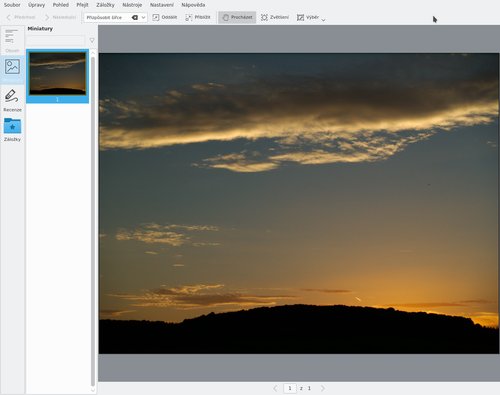Activate the Procházet browse tool
The image size is (500, 395).
237,17
